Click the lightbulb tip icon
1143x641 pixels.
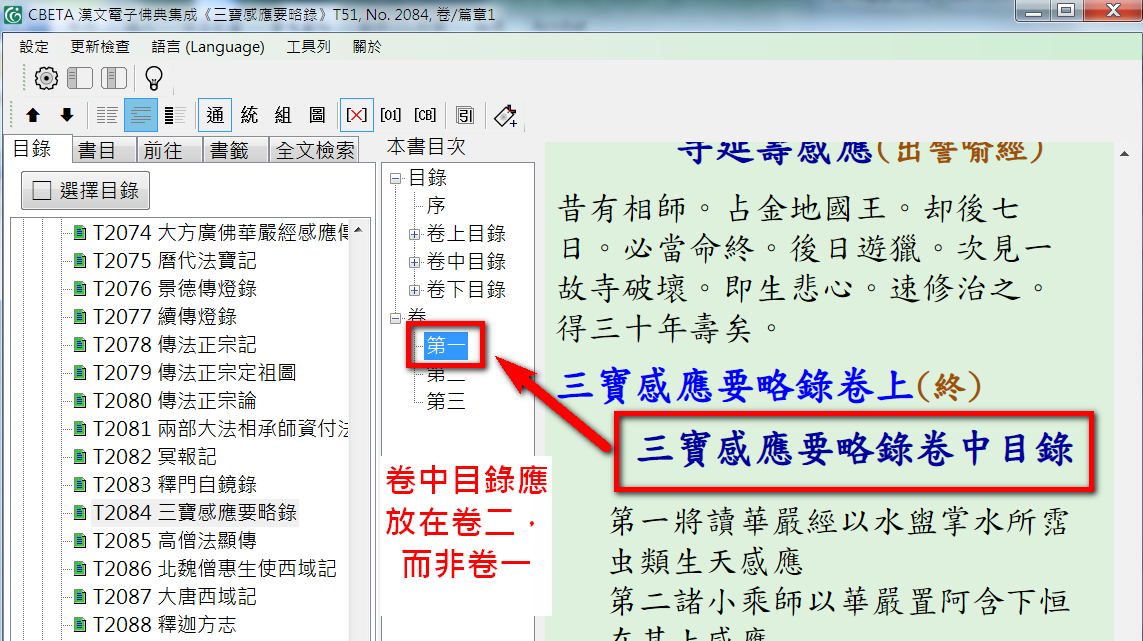pos(153,78)
